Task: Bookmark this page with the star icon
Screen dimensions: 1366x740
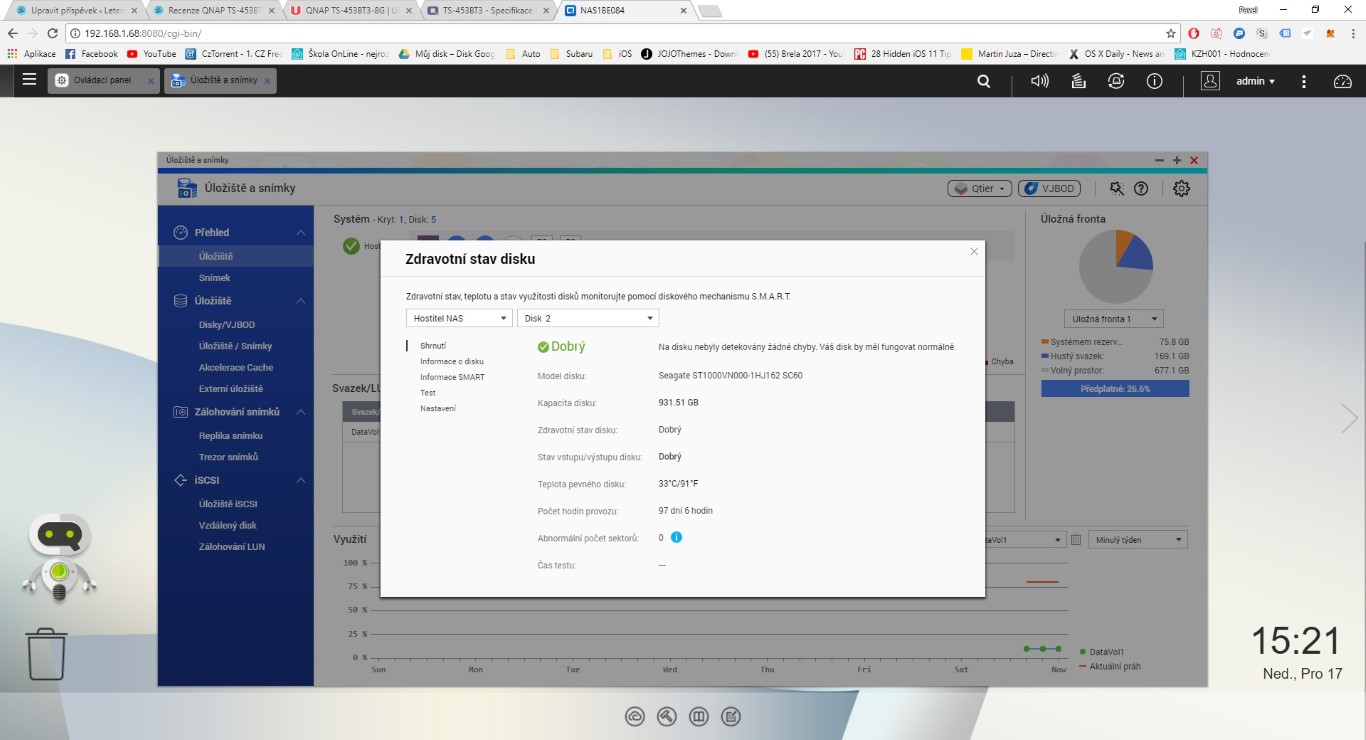Action: (1172, 33)
